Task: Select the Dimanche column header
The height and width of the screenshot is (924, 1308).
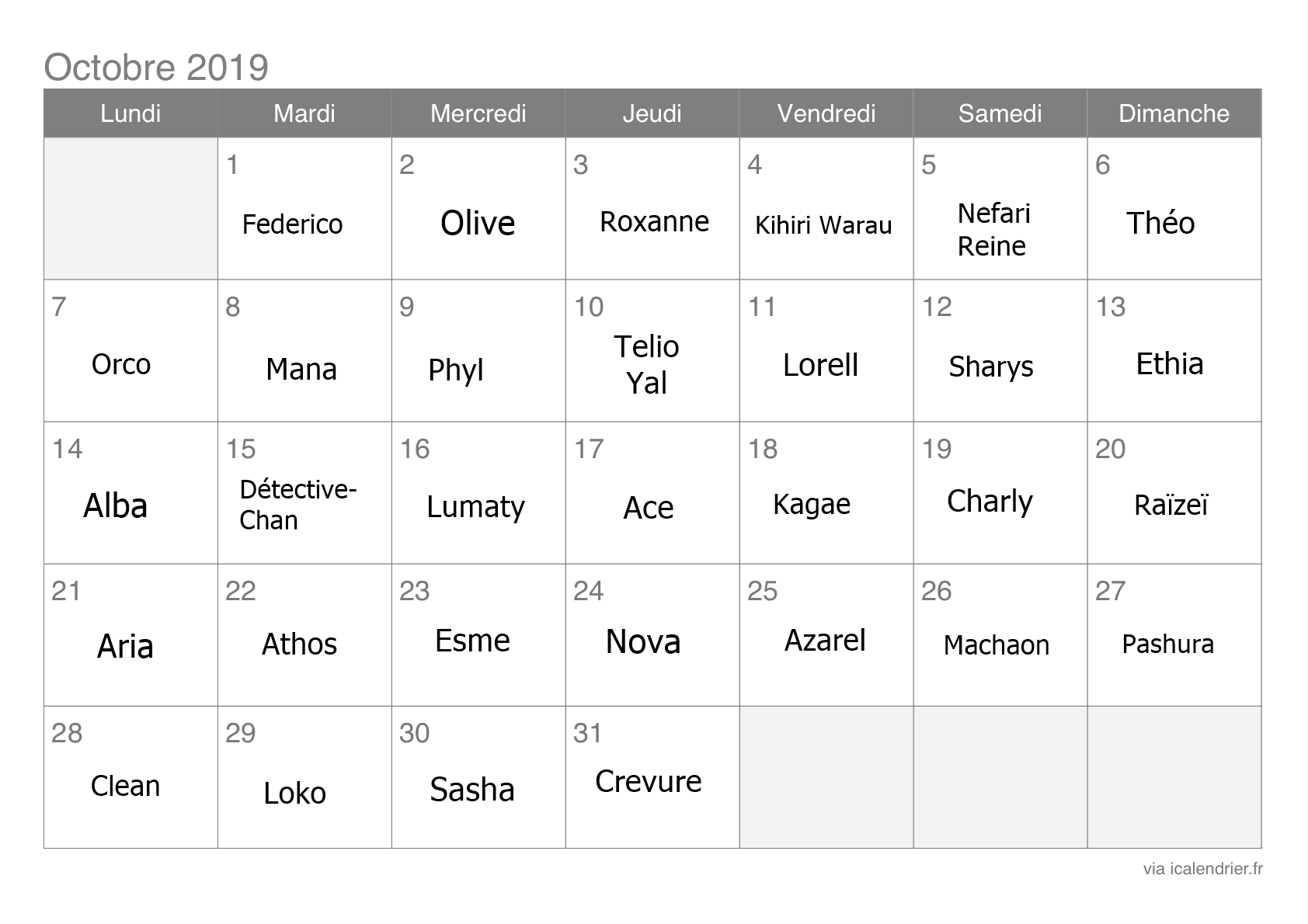Action: 1174,113
